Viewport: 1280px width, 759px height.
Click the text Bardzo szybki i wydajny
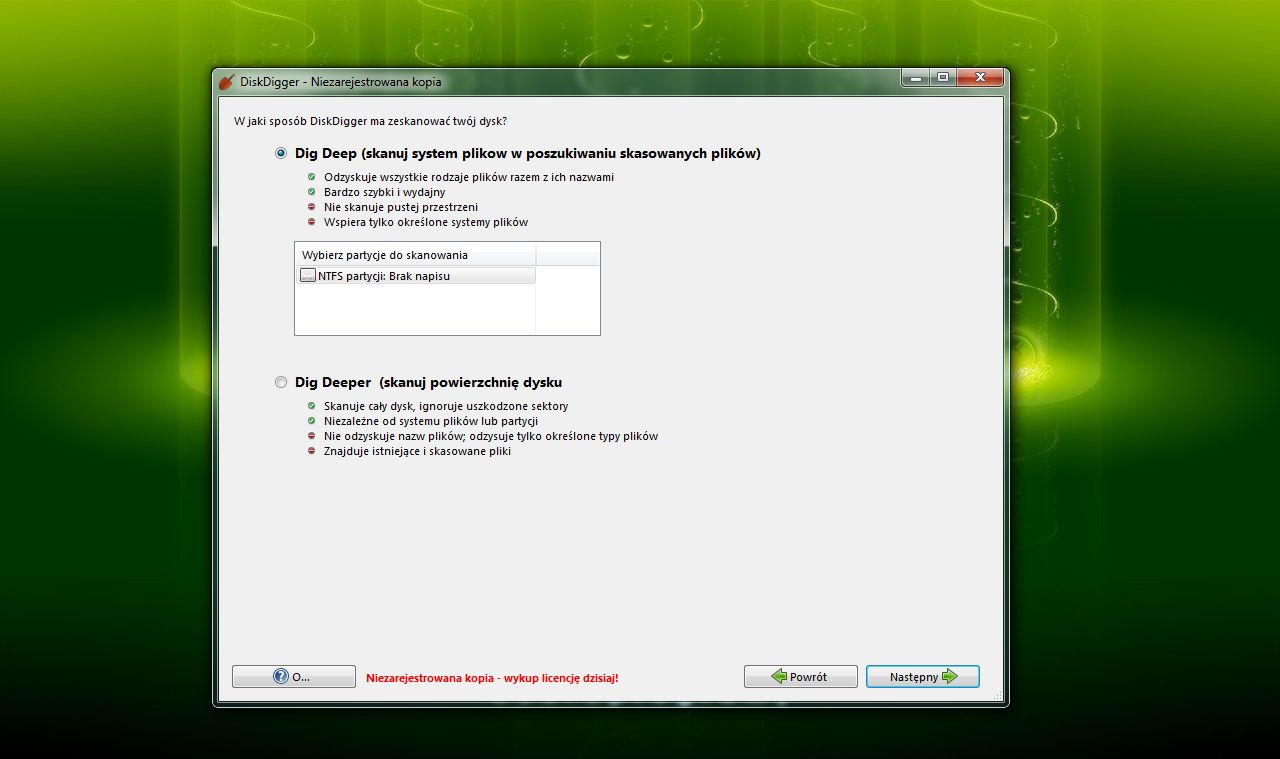tap(385, 192)
